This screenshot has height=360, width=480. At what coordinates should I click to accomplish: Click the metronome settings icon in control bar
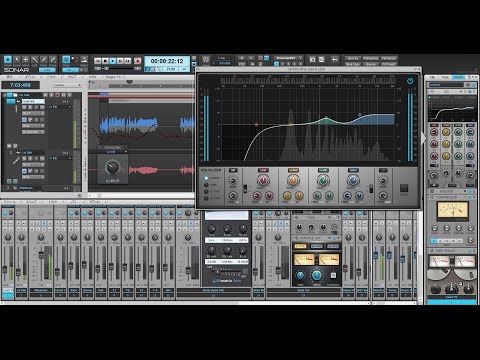pyautogui.click(x=206, y=60)
